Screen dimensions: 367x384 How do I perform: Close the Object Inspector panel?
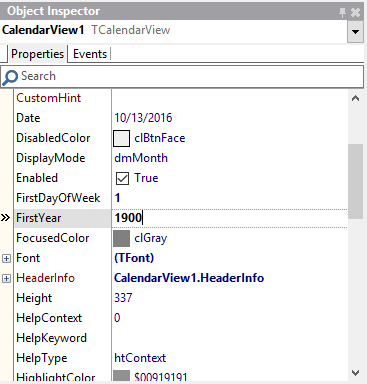point(355,13)
